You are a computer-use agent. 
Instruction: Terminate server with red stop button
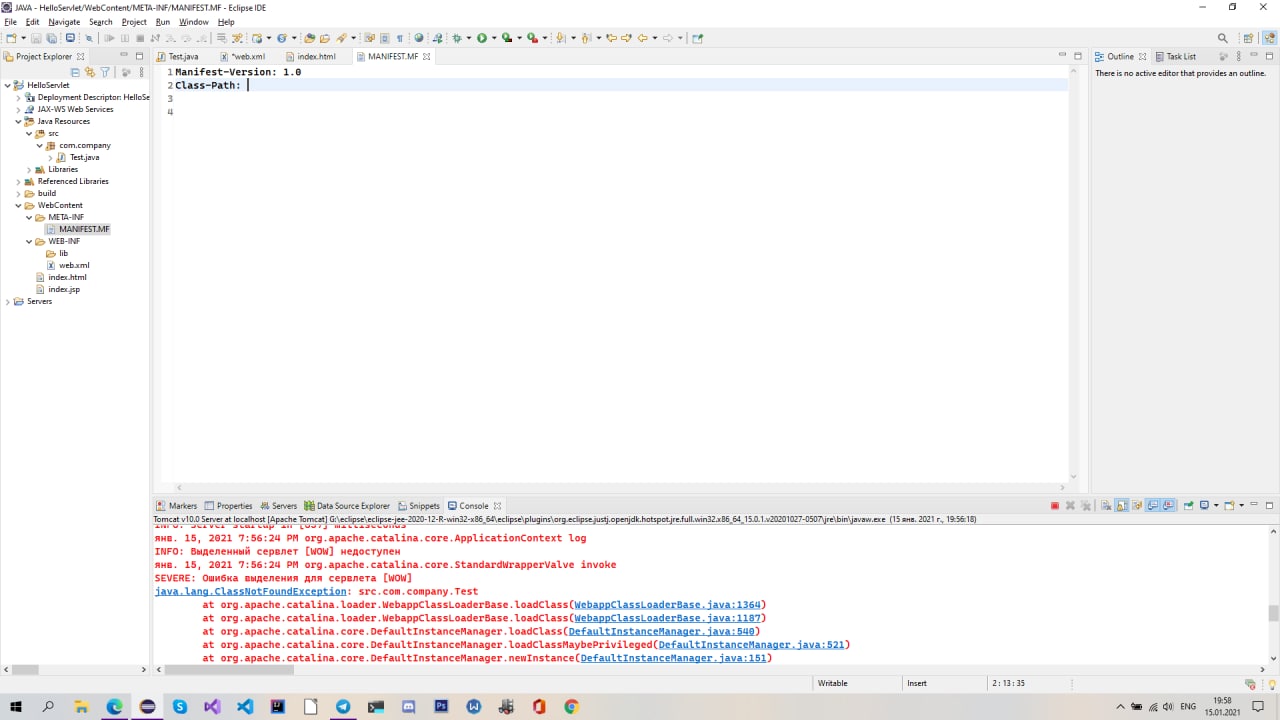[1055, 506]
